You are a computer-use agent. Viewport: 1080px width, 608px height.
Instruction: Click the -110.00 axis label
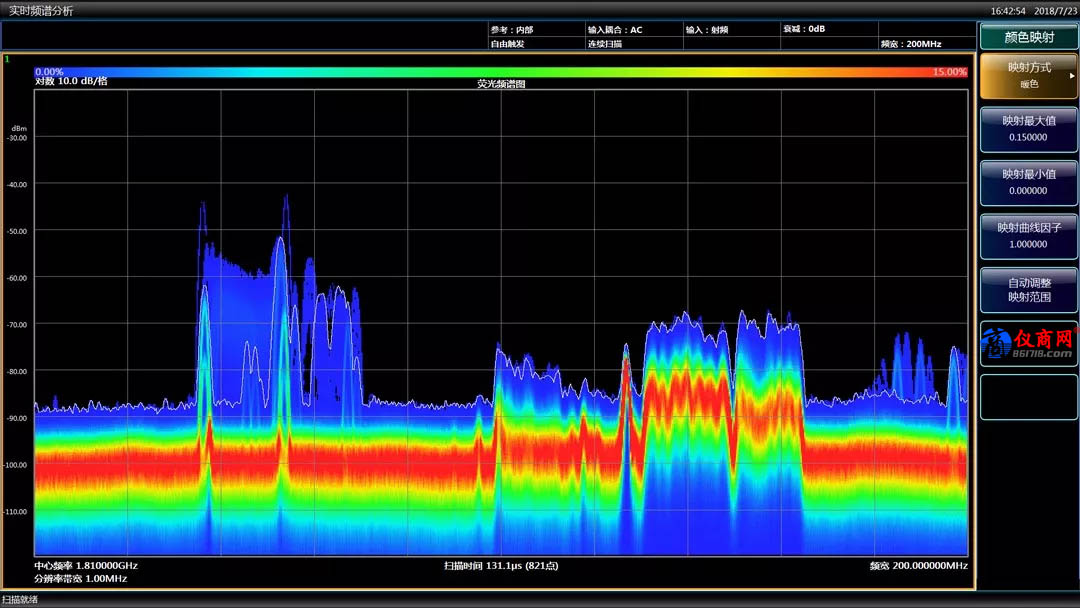pyautogui.click(x=15, y=512)
